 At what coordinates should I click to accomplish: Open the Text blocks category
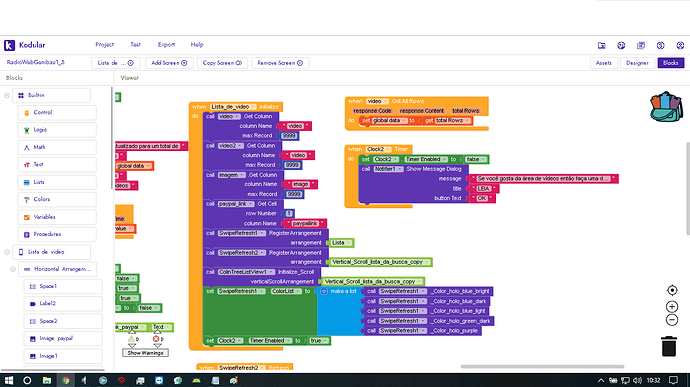point(57,165)
